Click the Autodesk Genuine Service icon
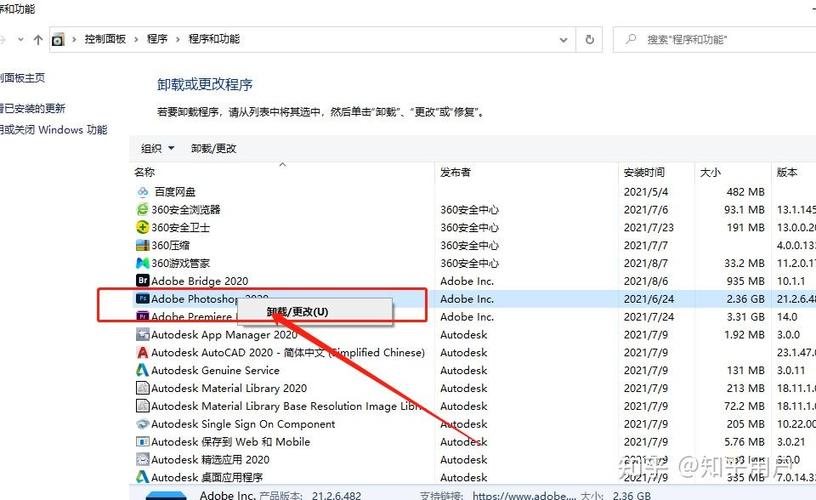The height and width of the screenshot is (500, 816). [142, 370]
